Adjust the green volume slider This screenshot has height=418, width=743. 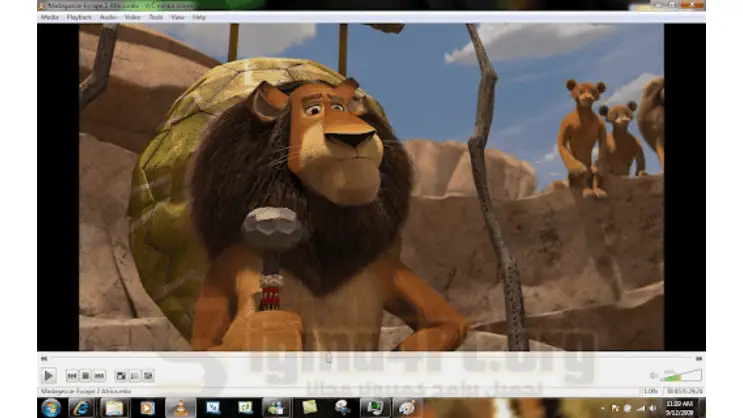click(681, 375)
